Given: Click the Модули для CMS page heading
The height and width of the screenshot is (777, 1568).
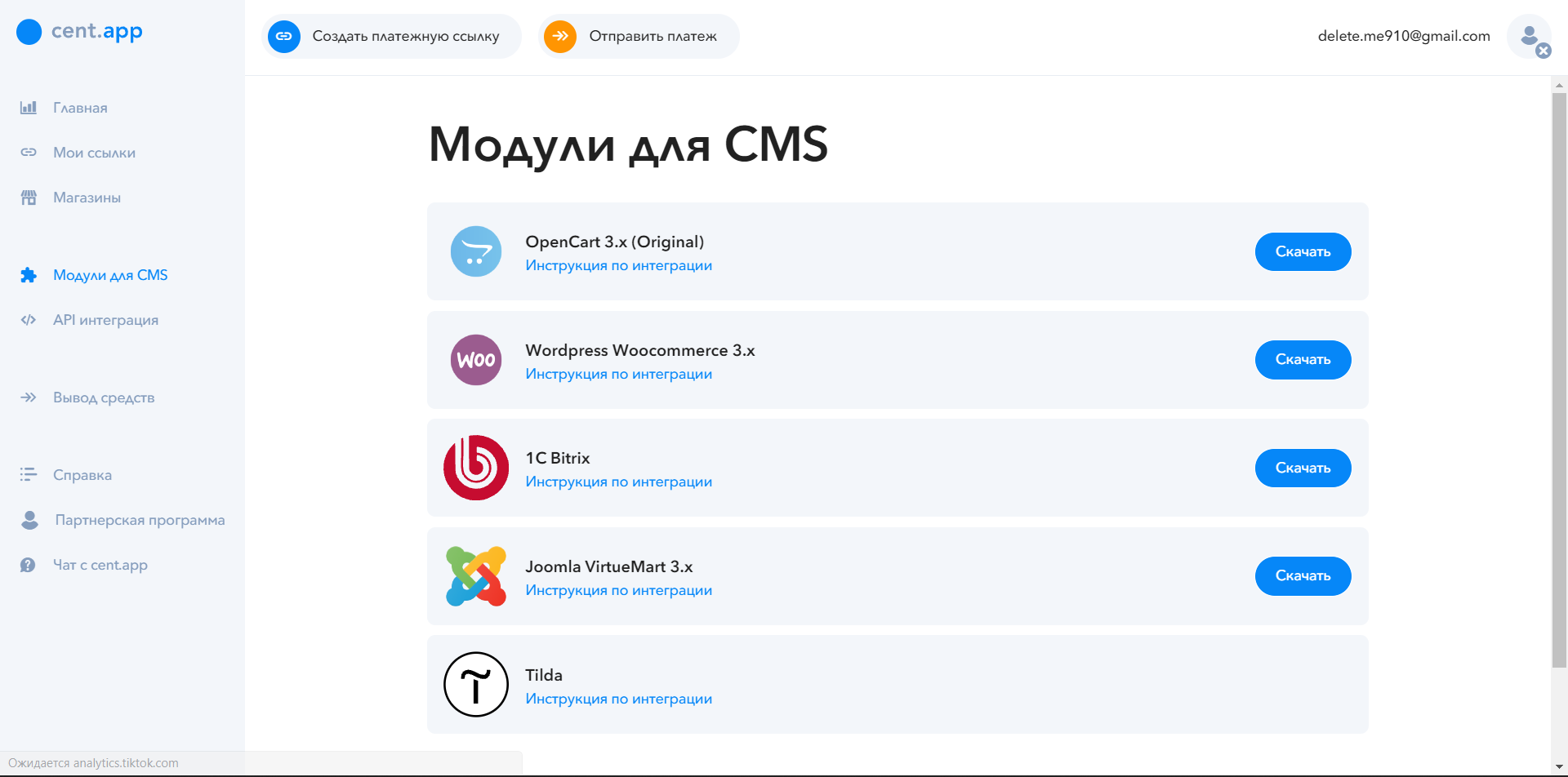Looking at the screenshot, I should pos(628,144).
